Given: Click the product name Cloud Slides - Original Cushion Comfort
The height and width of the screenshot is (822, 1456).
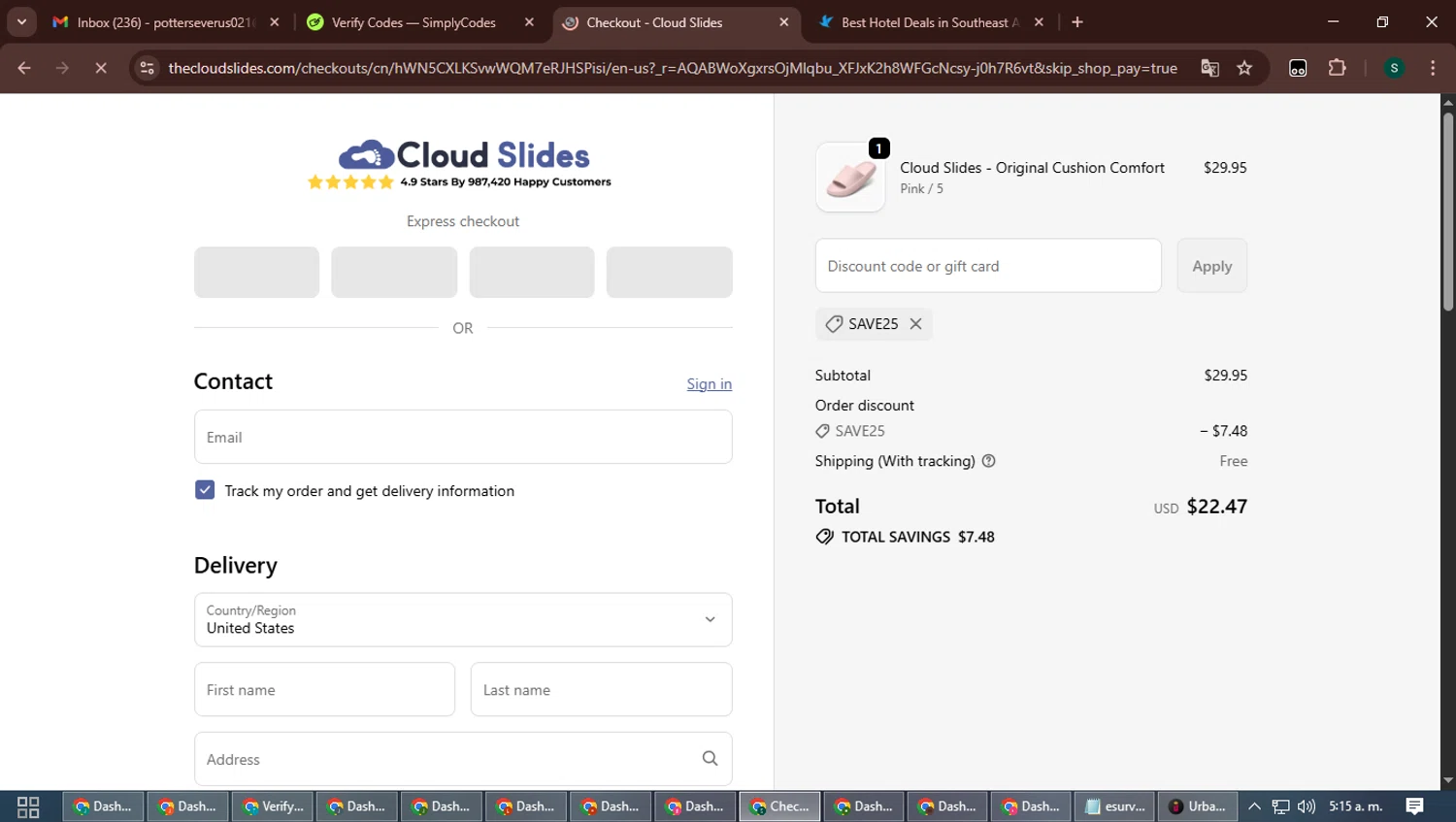Looking at the screenshot, I should point(1032,168).
